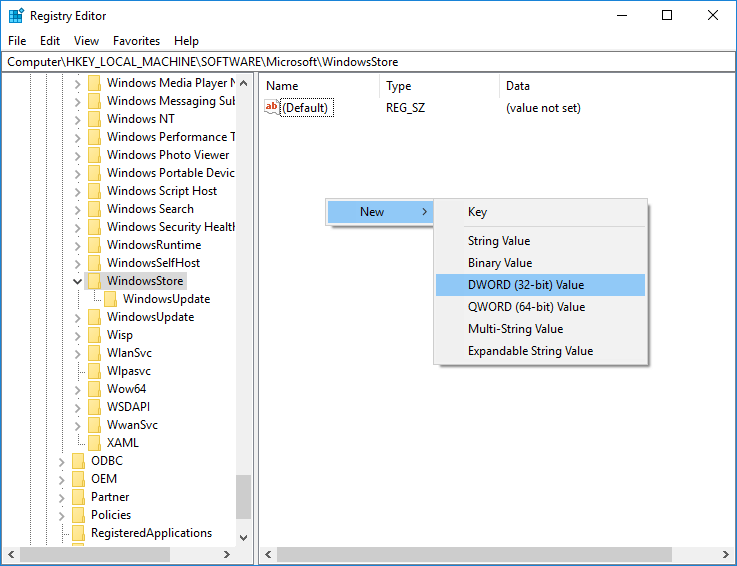Screen dimensions: 737x566
Task: Click the XAML folder icon
Action: click(x=95, y=443)
